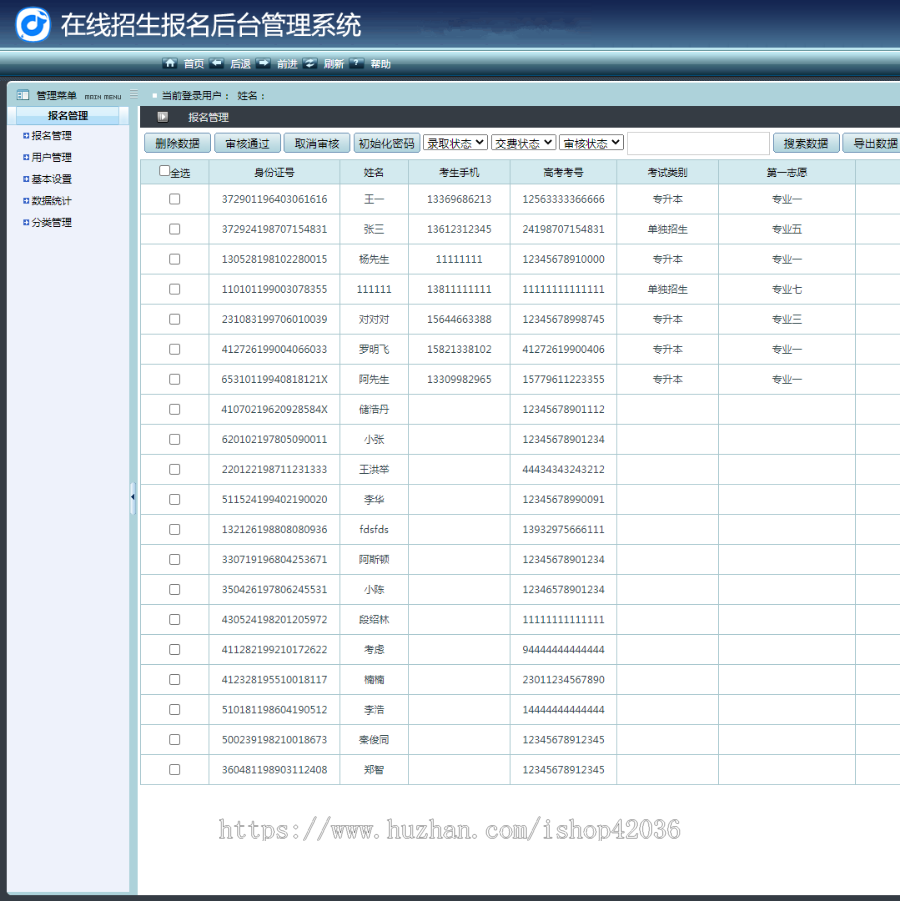Click name cell 对对对
Screen dimensions: 900x901
[x=374, y=319]
